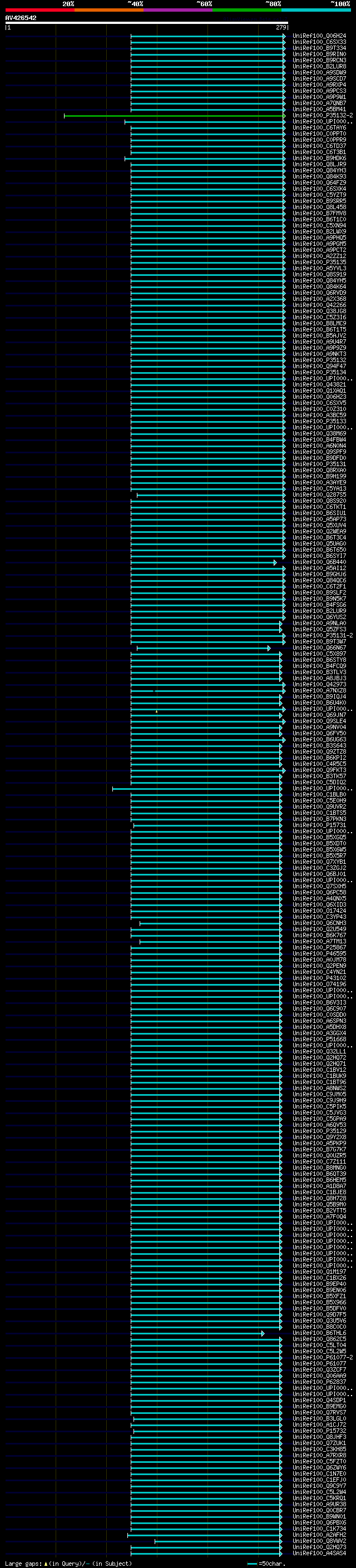Select hit label UniRef100_P15732
The width and height of the screenshot is (356, 1568).
coord(319,1431)
